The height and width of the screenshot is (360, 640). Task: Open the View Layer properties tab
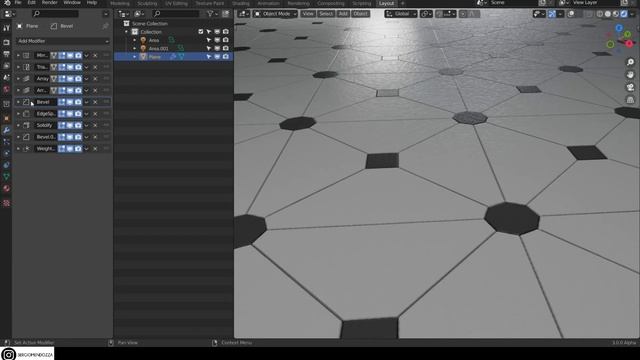(x=6, y=66)
